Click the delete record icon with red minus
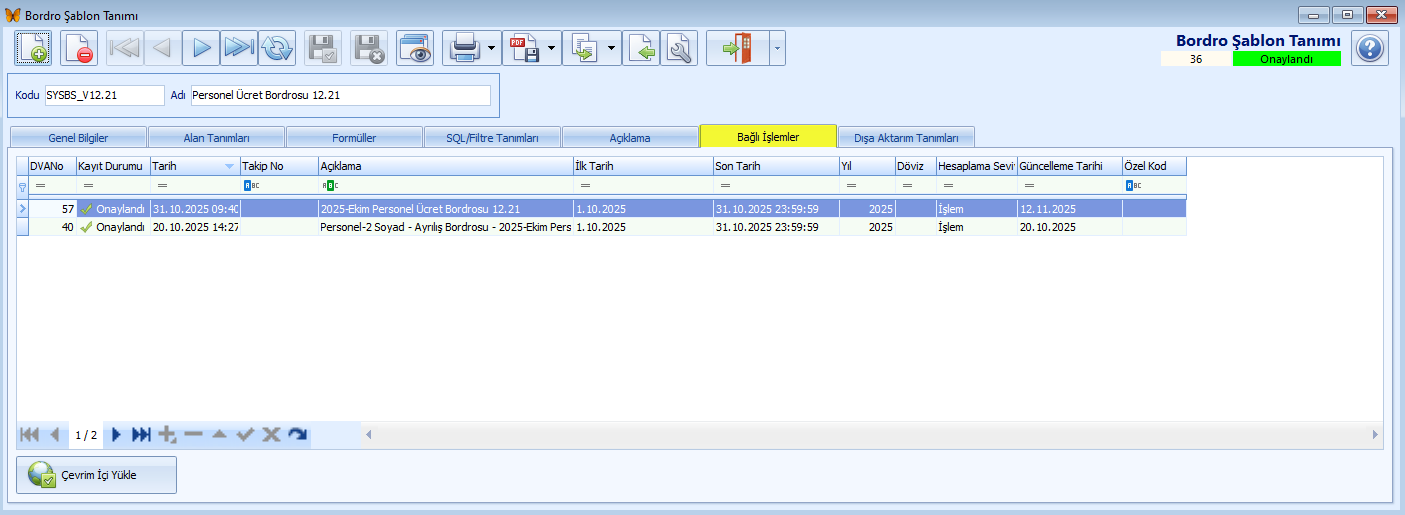 point(79,48)
